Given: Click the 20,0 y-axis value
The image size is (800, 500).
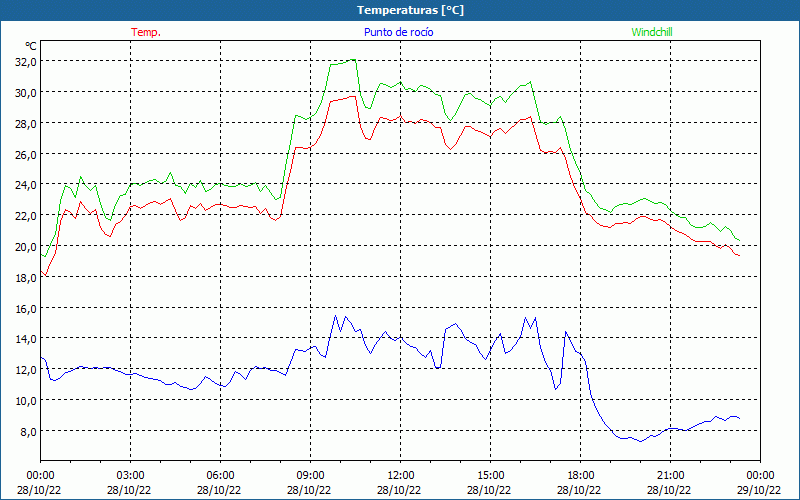Looking at the screenshot, I should coord(26,246).
